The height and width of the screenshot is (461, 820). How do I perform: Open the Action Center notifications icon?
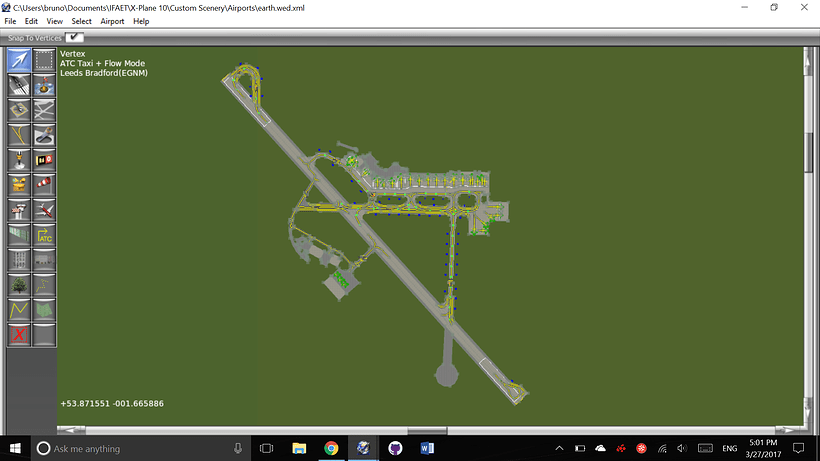[799, 448]
